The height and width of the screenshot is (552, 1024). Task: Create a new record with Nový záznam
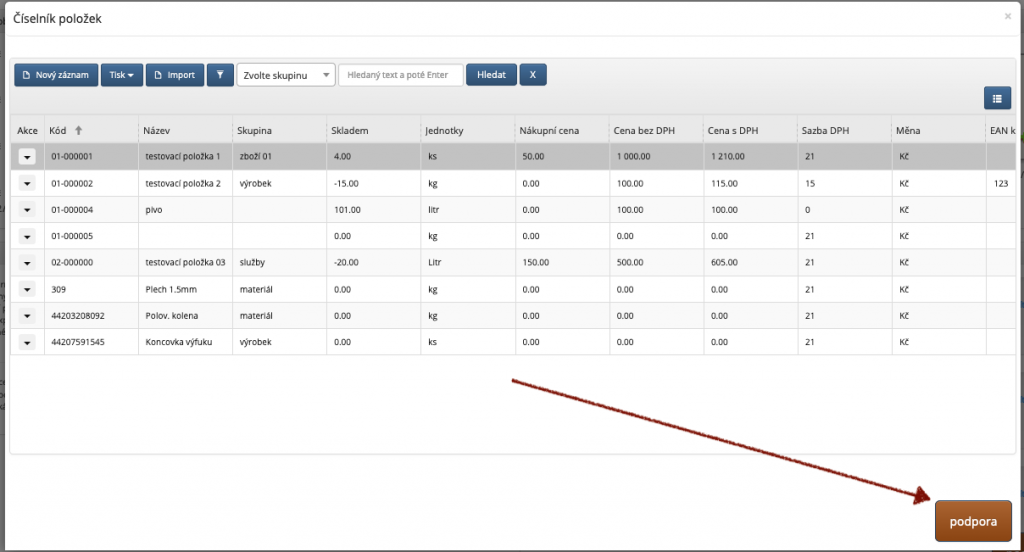pos(56,75)
